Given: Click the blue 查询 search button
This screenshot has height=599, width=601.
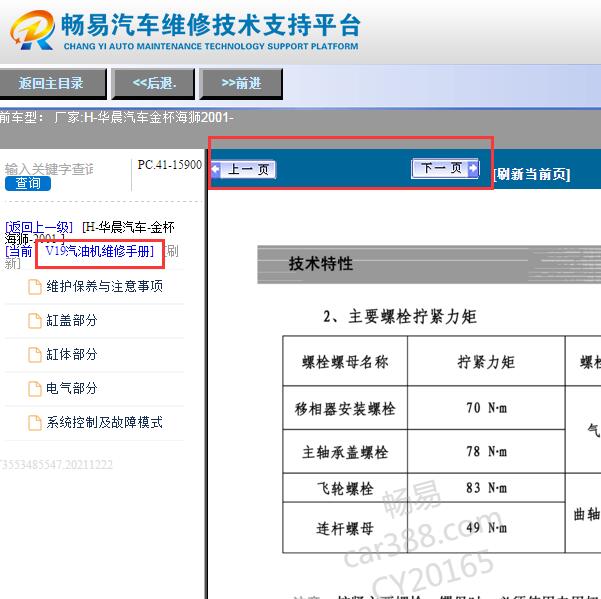Looking at the screenshot, I should (28, 184).
